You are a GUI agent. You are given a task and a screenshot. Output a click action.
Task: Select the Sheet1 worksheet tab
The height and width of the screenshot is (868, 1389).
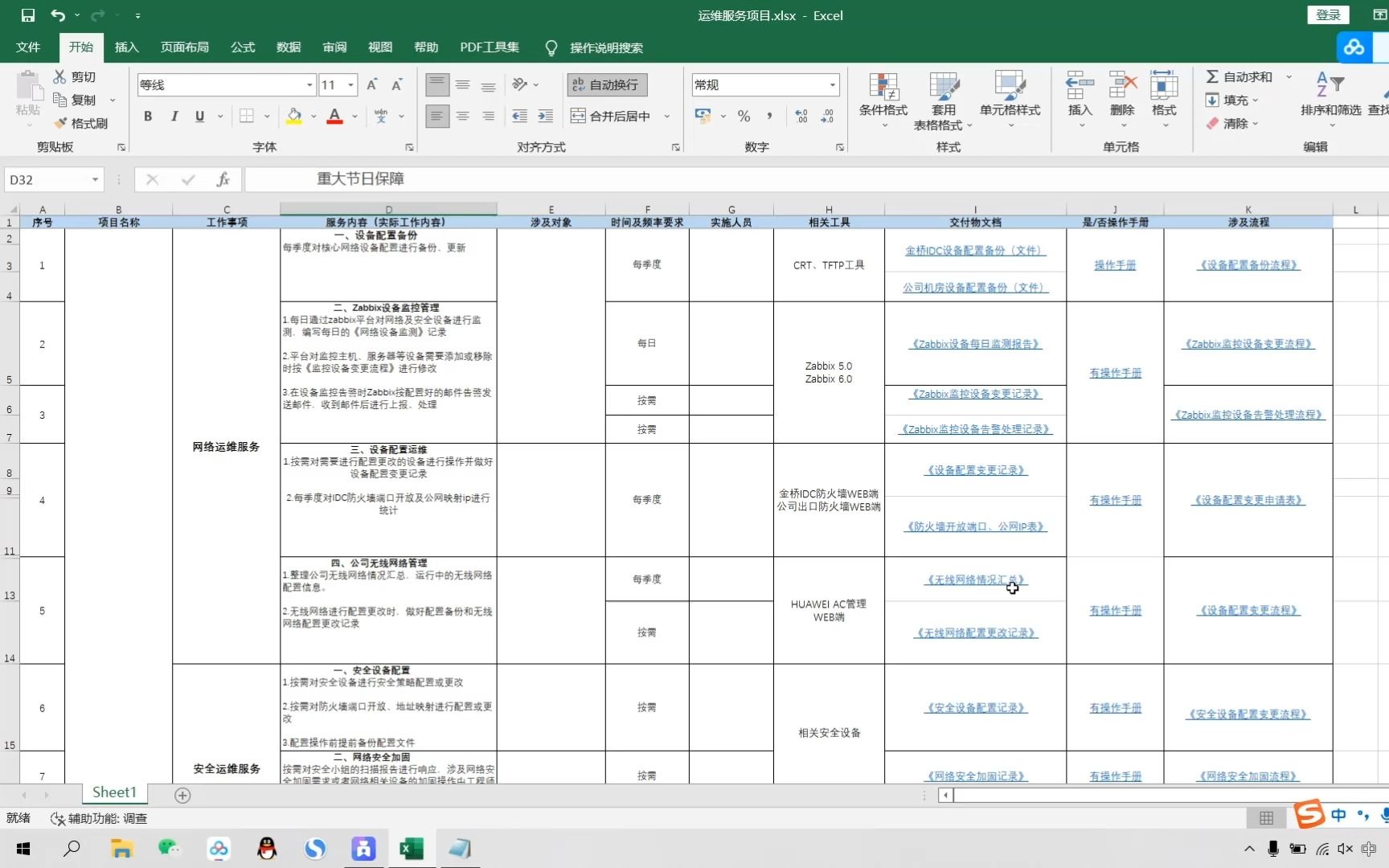pos(114,792)
